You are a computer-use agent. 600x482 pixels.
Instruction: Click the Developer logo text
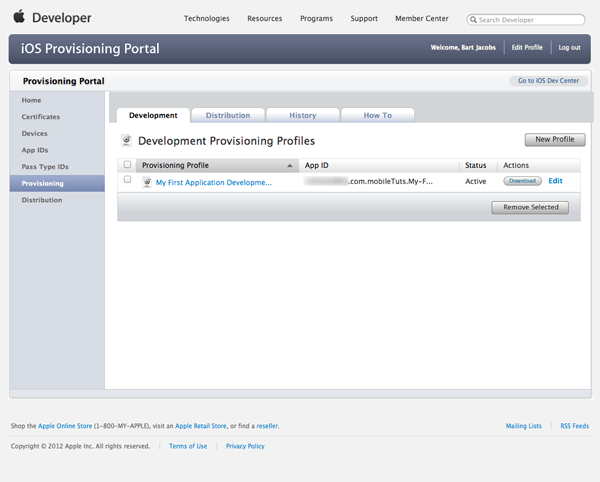point(62,18)
